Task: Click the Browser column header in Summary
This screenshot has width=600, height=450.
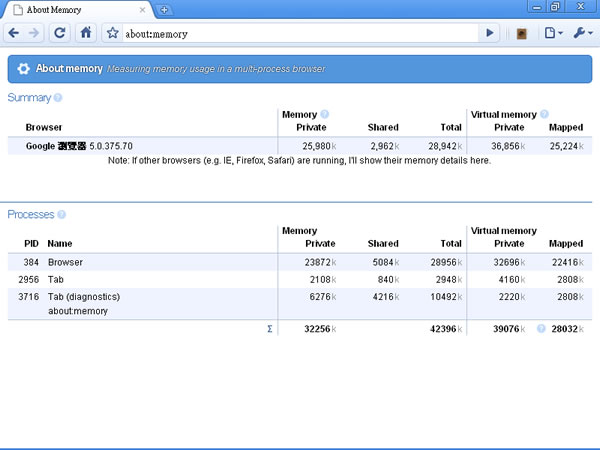Action: pos(44,127)
